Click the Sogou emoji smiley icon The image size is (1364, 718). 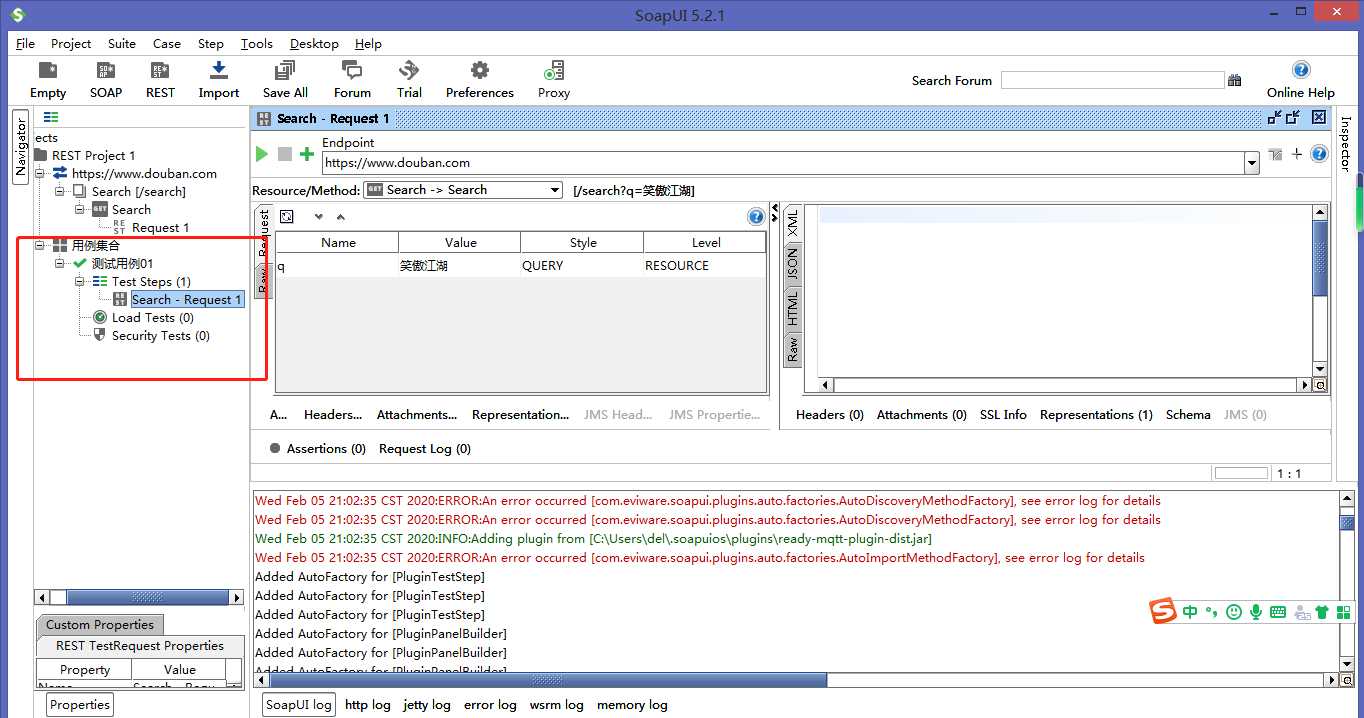tap(1234, 612)
